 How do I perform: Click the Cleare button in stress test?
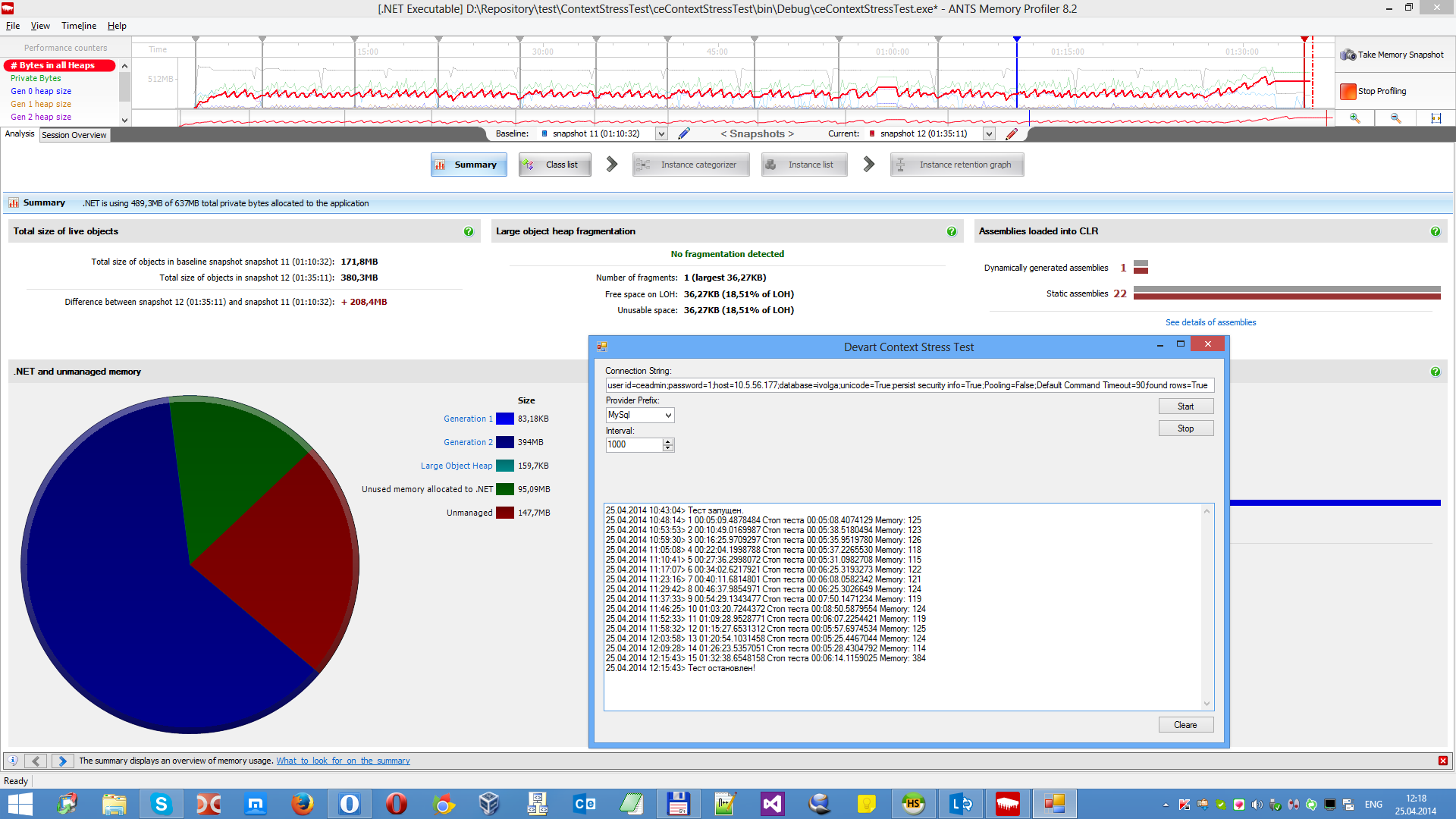click(1185, 725)
